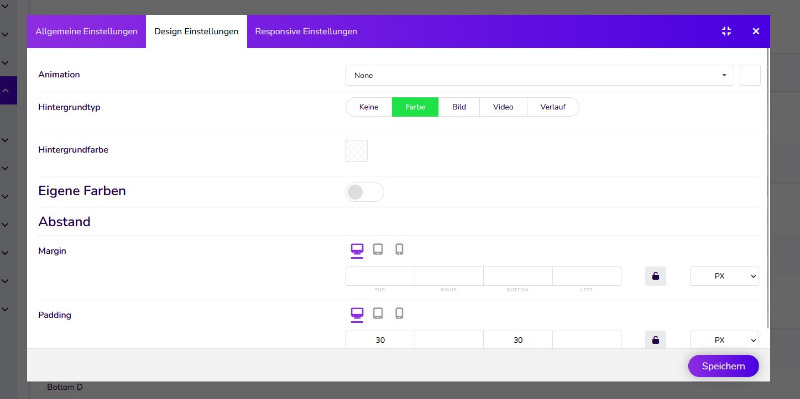This screenshot has width=800, height=399.
Task: Click the Margin top input field
Action: [380, 276]
